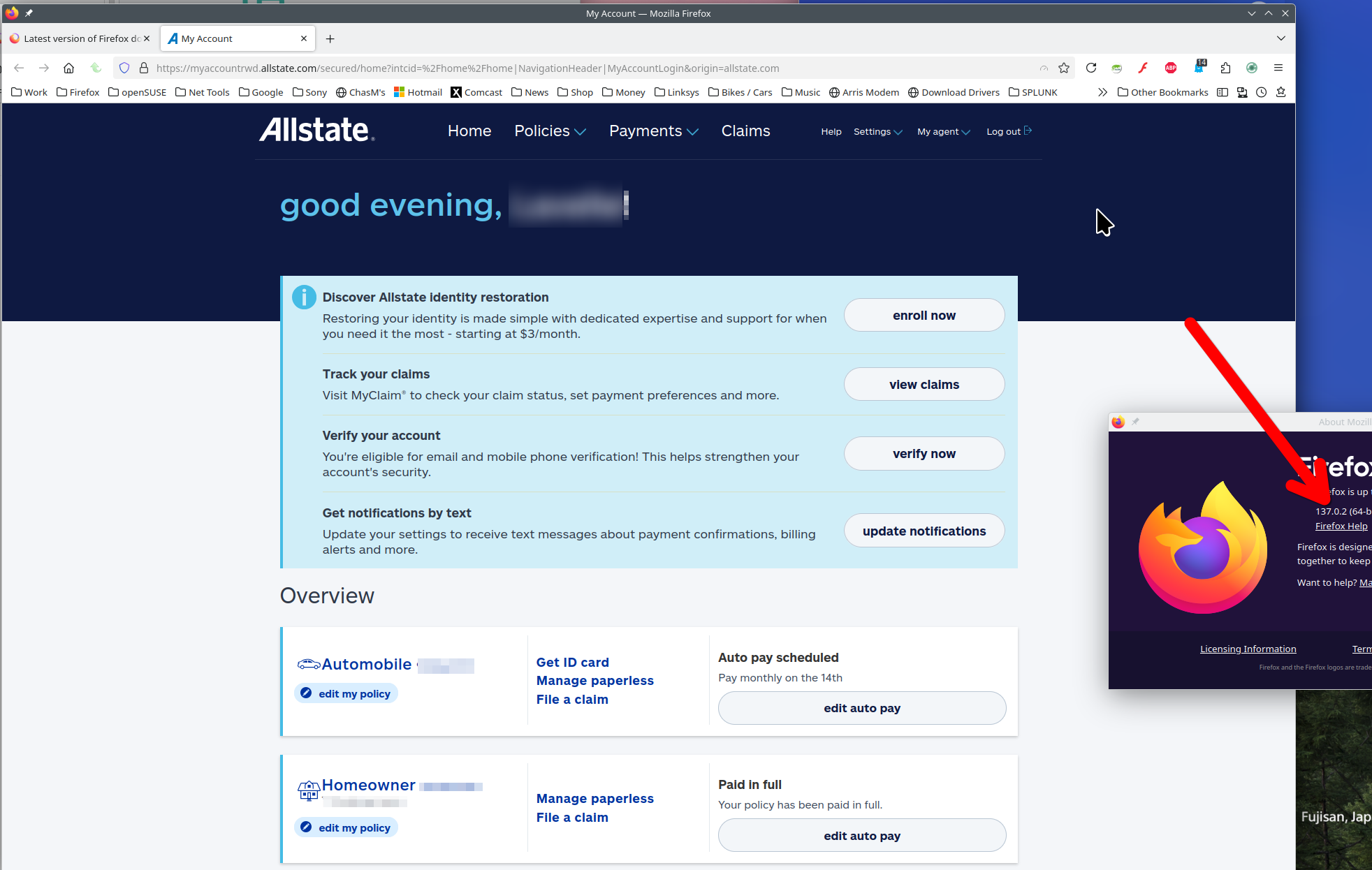The height and width of the screenshot is (870, 1372).
Task: Open the Homeowner policy heading link
Action: tap(368, 785)
